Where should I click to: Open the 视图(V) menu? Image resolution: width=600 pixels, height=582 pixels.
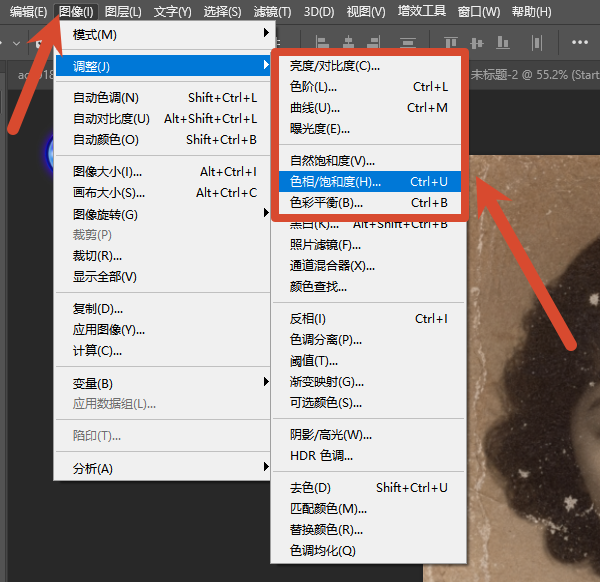point(366,12)
